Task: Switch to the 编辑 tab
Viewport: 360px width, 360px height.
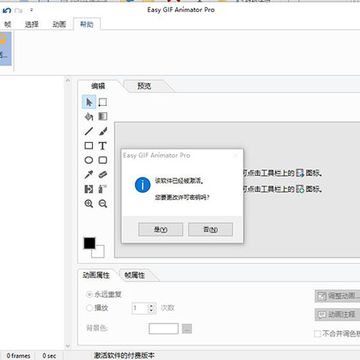Action: coord(98,86)
